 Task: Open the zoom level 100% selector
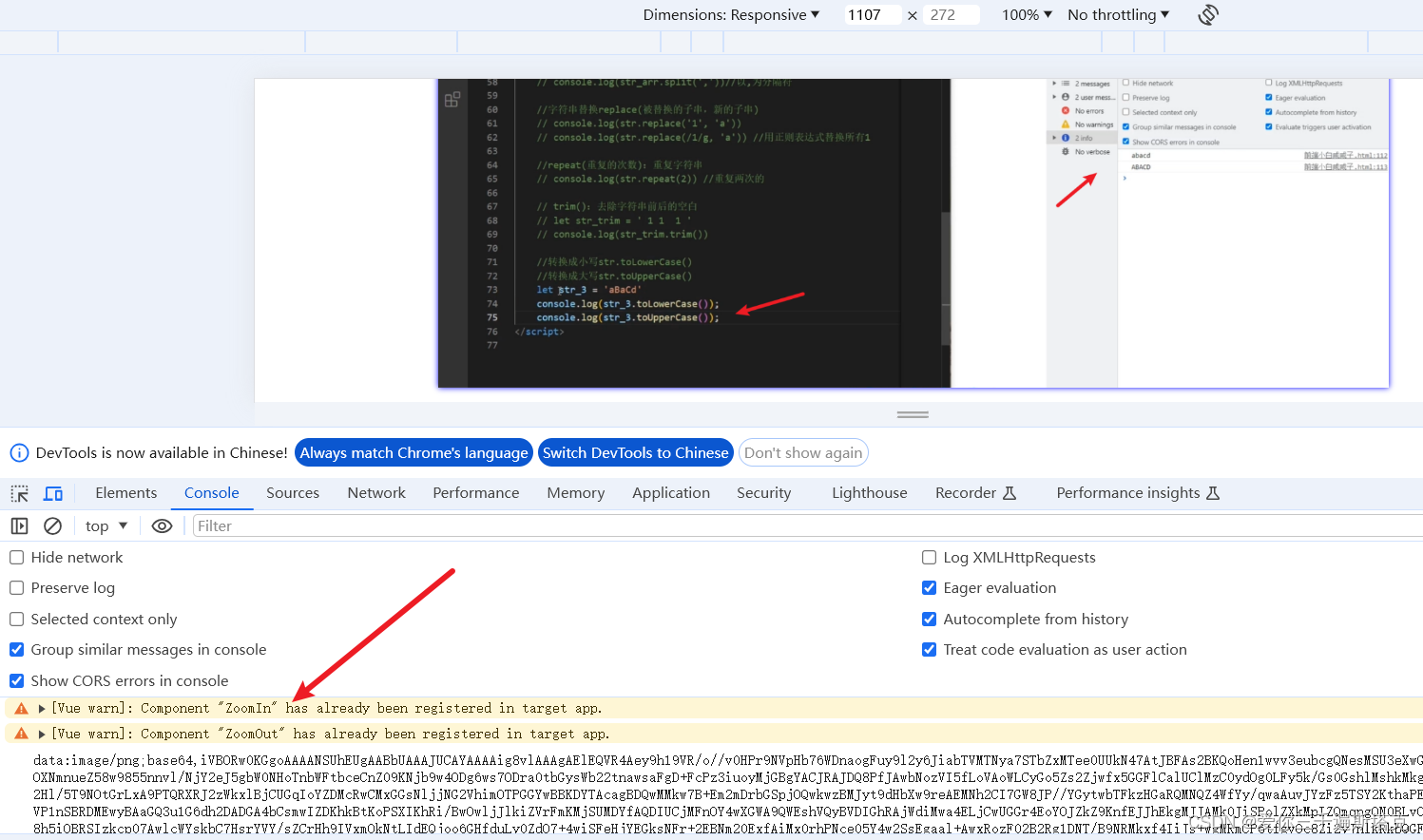click(x=1027, y=14)
